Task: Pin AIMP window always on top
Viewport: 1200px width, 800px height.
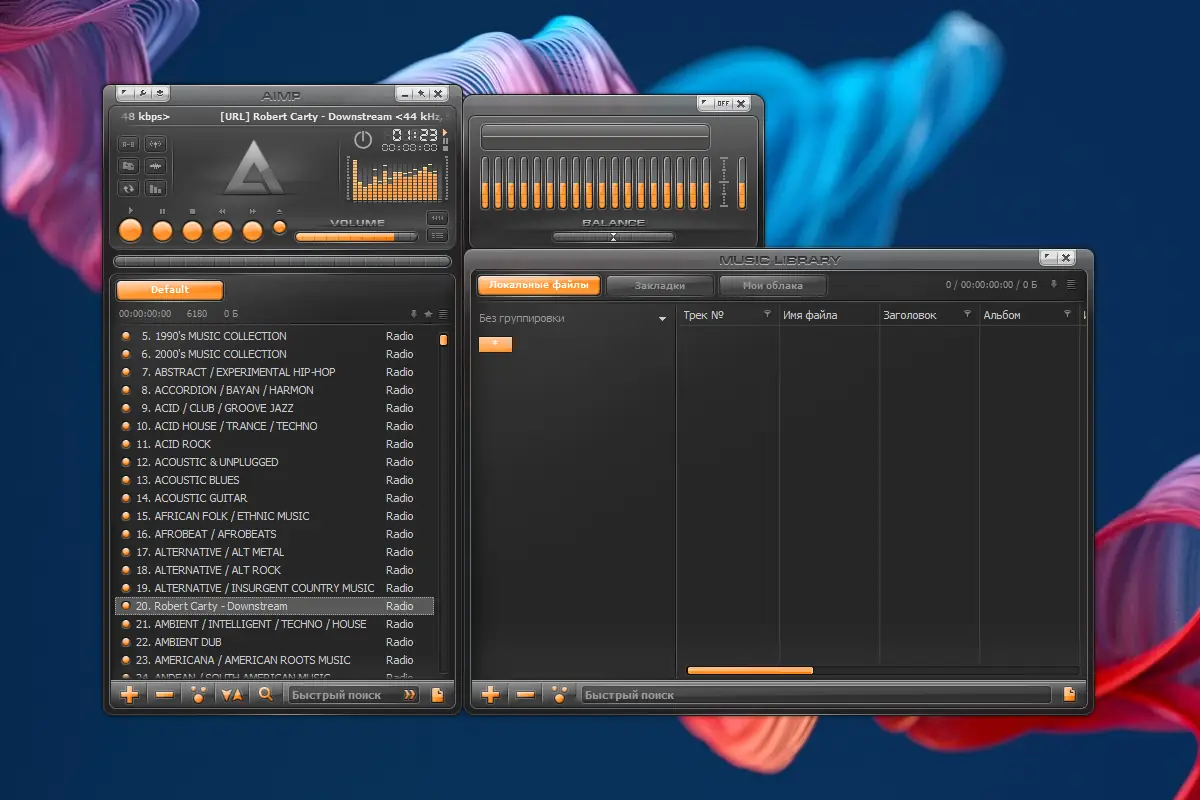Action: click(421, 93)
